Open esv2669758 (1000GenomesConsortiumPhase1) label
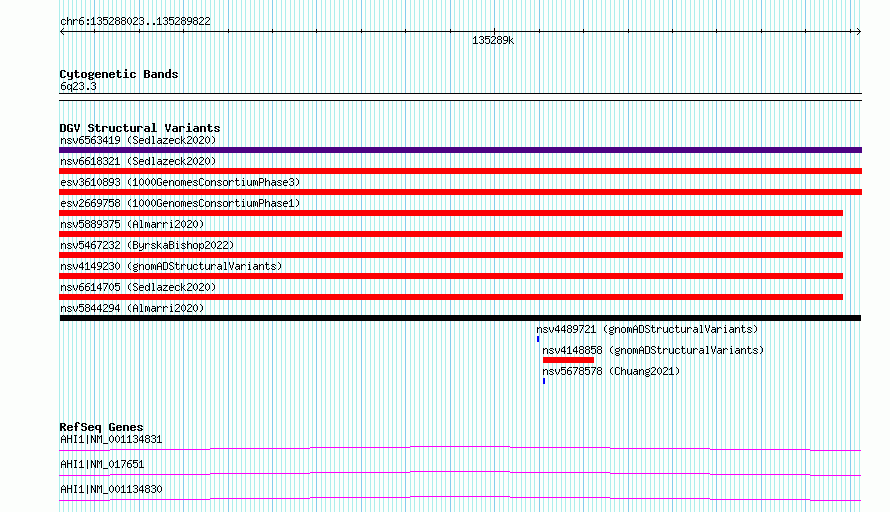Viewport: 890px width, 512px height. pos(180,203)
